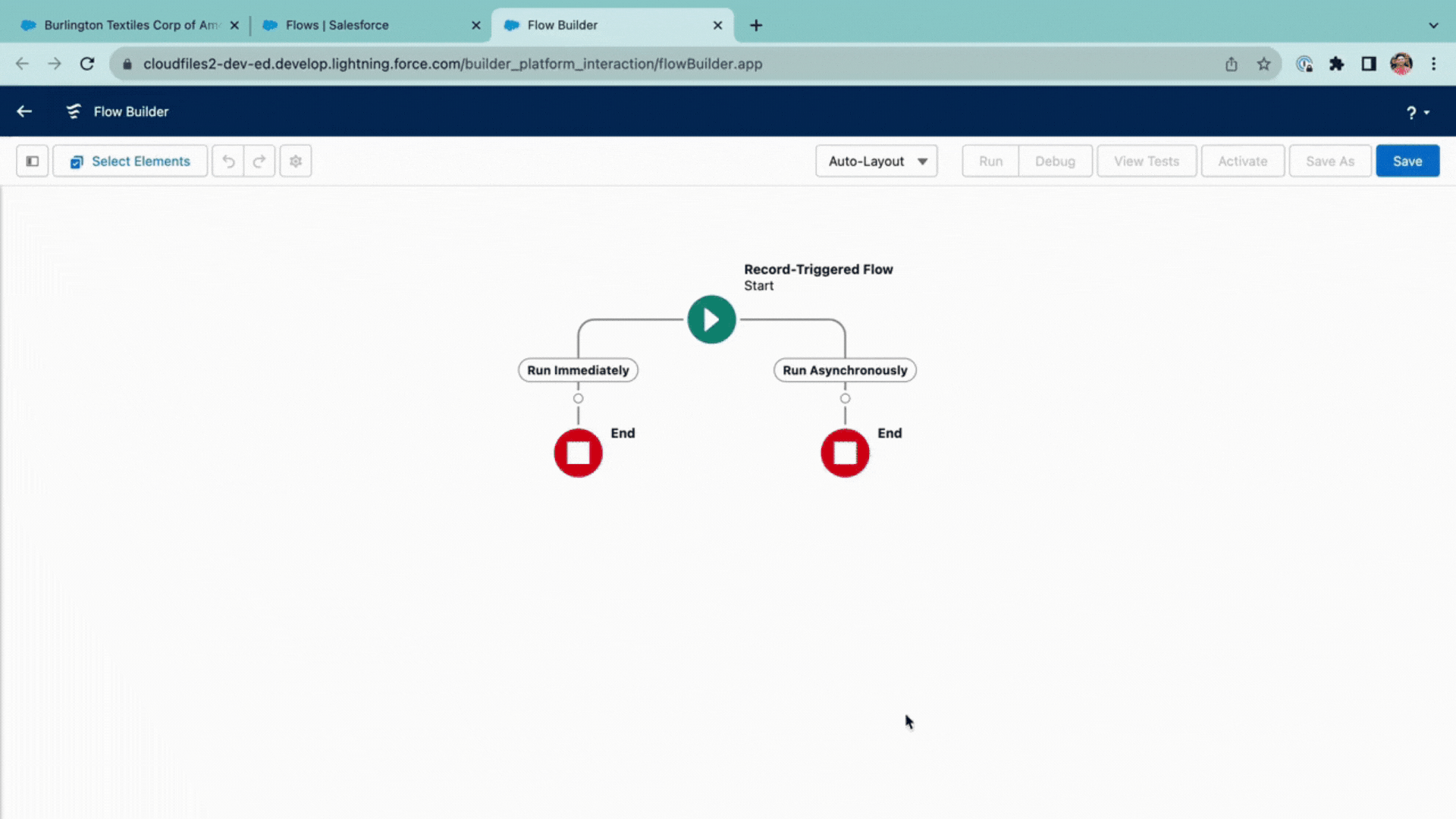The image size is (1456, 819).
Task: Expand the Auto-Layout dropdown
Action: (x=876, y=161)
